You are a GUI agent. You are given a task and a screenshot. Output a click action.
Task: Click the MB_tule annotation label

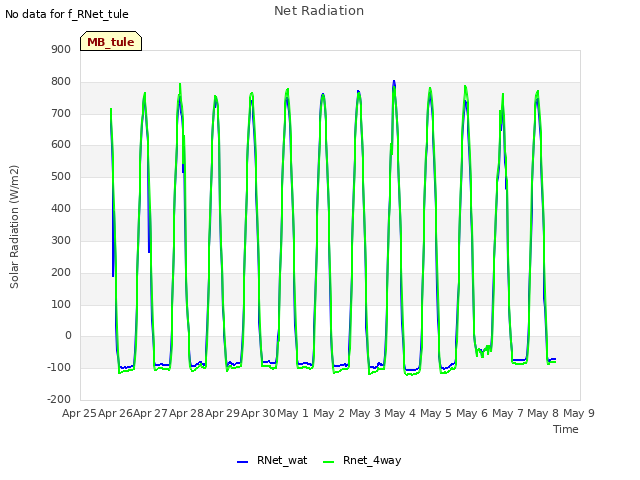click(x=111, y=42)
